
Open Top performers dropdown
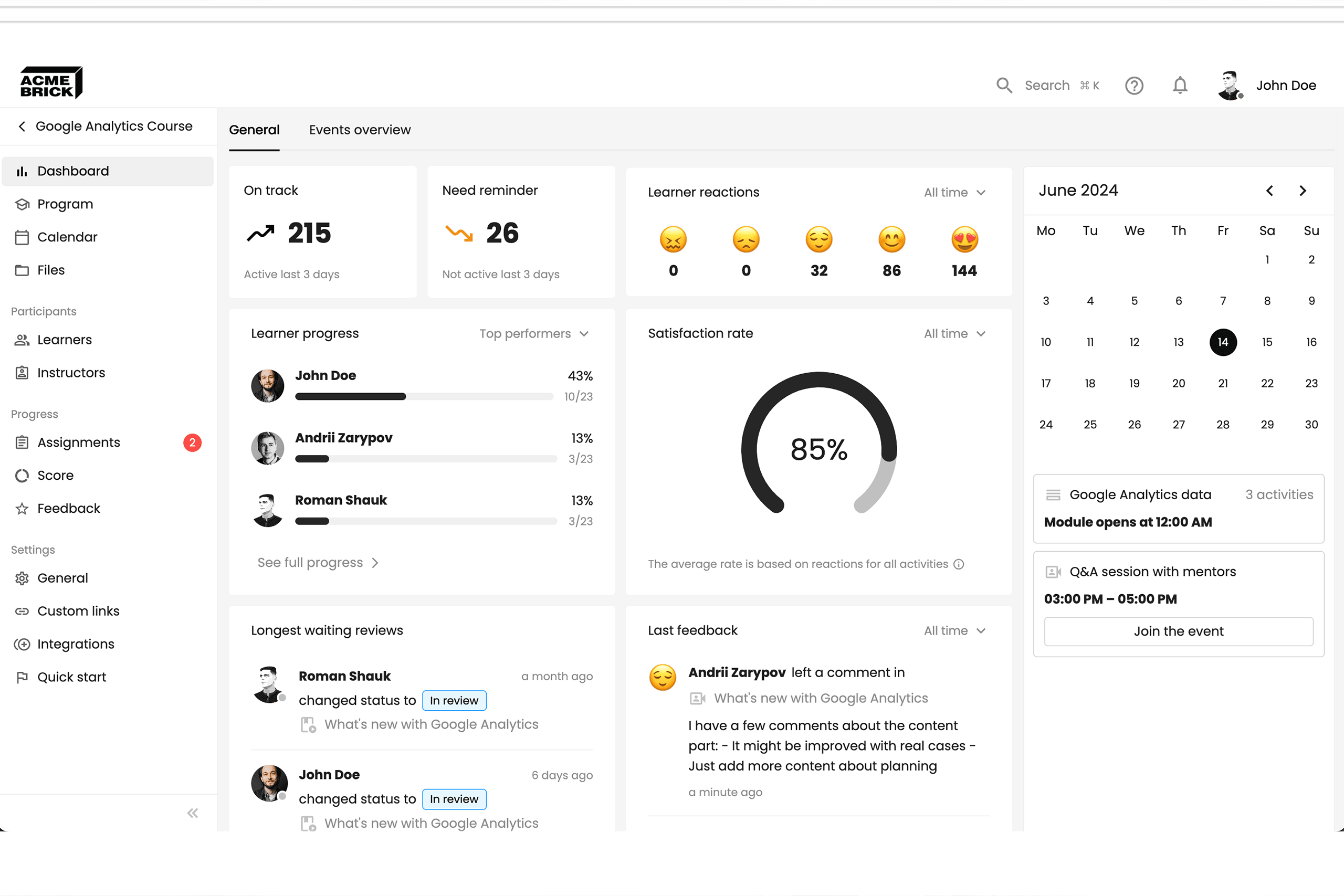pyautogui.click(x=534, y=334)
